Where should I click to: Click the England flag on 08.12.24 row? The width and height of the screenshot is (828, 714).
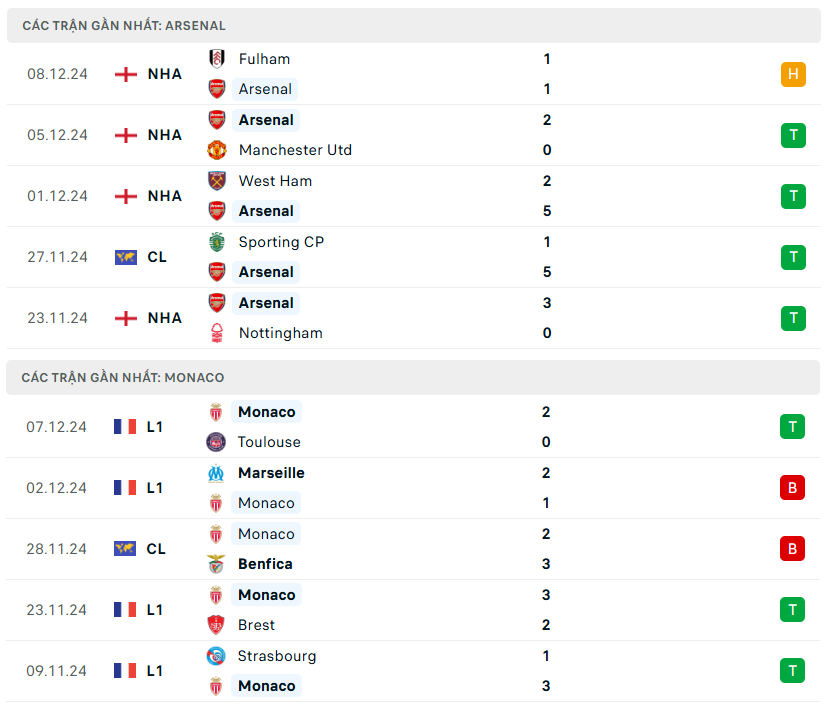tap(126, 74)
